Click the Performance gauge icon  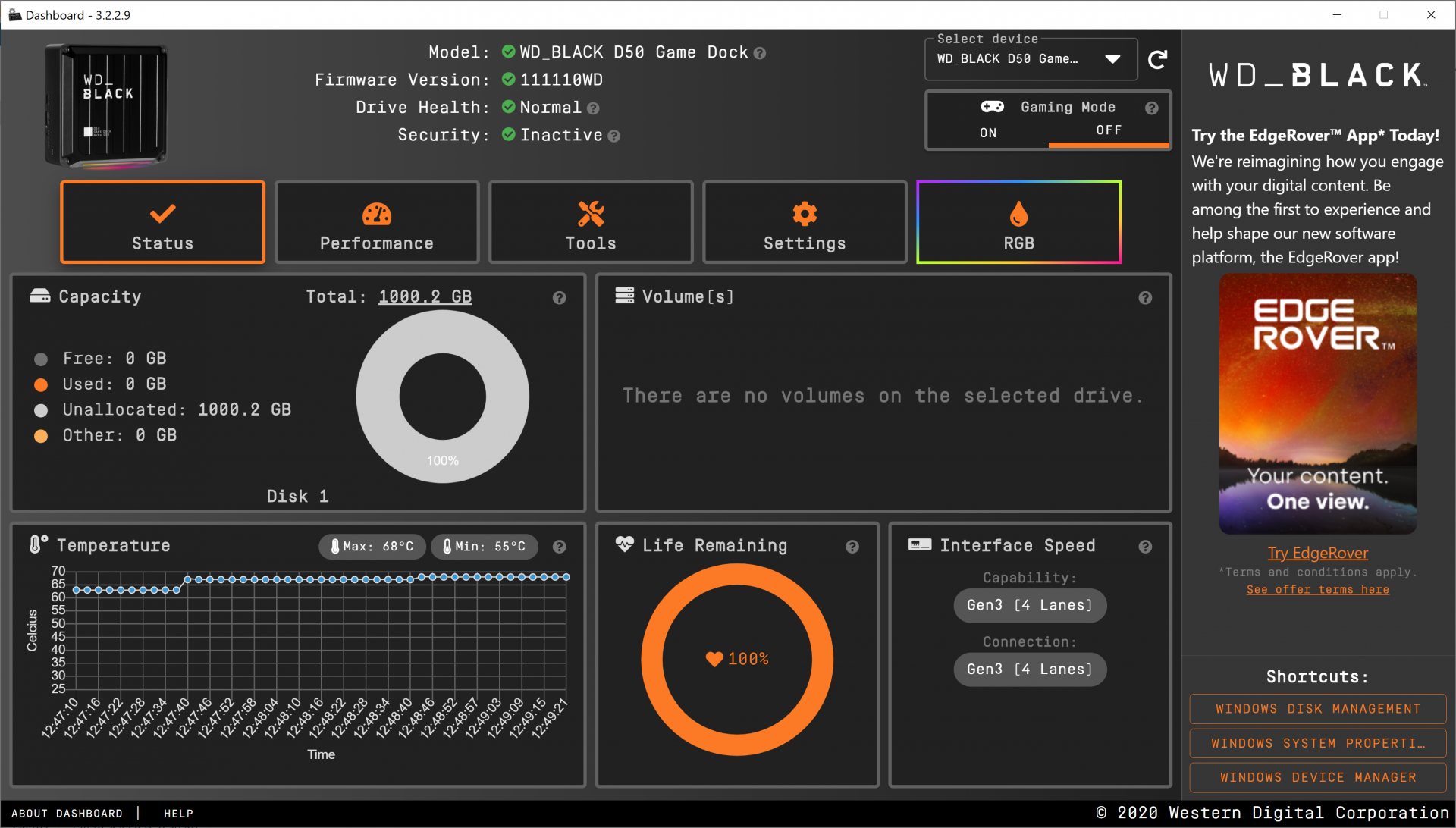tap(377, 214)
